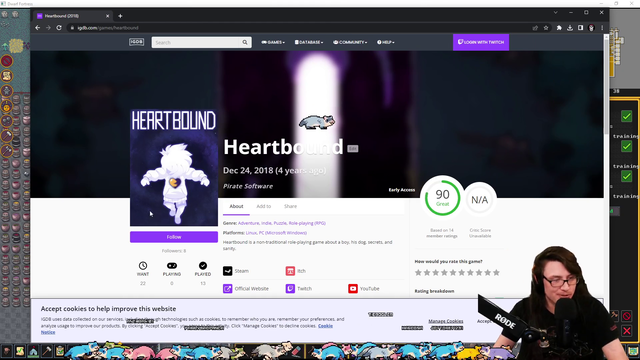Select the Share tab
This screenshot has width=640, height=360.
[x=290, y=206]
